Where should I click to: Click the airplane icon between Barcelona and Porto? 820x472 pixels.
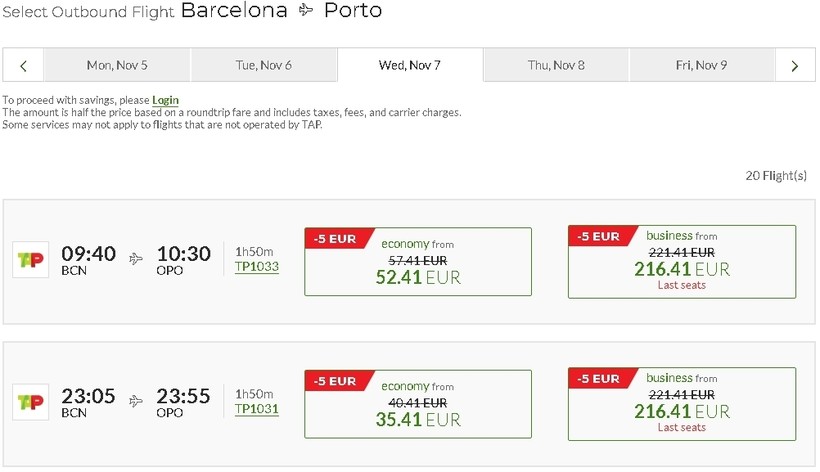click(306, 11)
